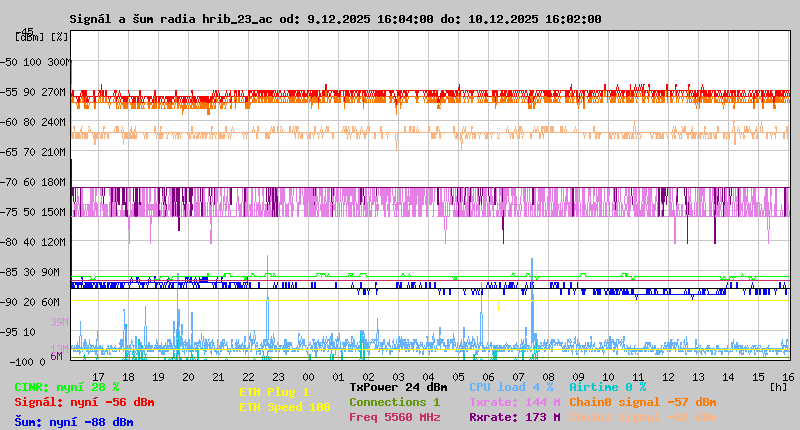The width and height of the screenshot is (800, 430).
Task: Click the '-65' dBm axis label
Action: [x=8, y=153]
